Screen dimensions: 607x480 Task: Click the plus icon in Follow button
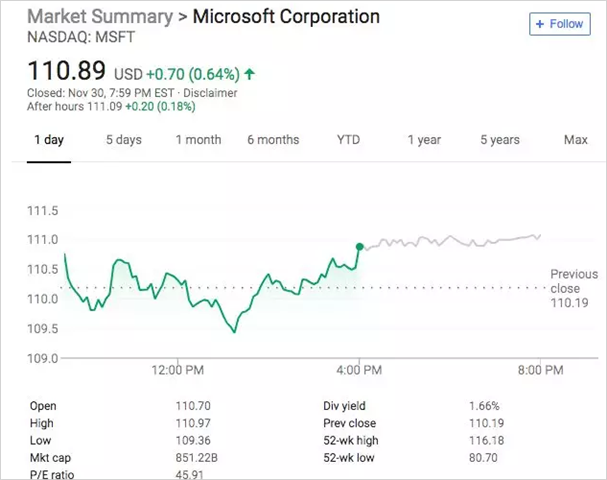click(x=540, y=24)
